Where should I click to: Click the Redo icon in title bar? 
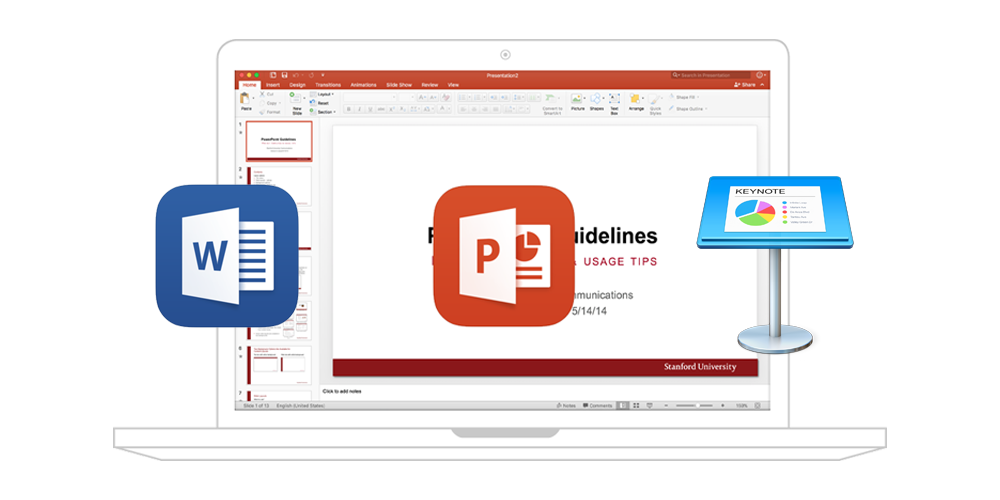pos(311,75)
